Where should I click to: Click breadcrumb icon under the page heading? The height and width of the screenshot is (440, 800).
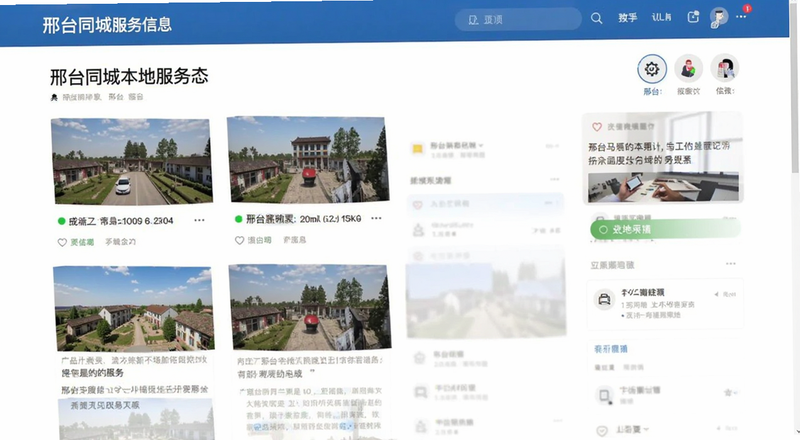54,97
